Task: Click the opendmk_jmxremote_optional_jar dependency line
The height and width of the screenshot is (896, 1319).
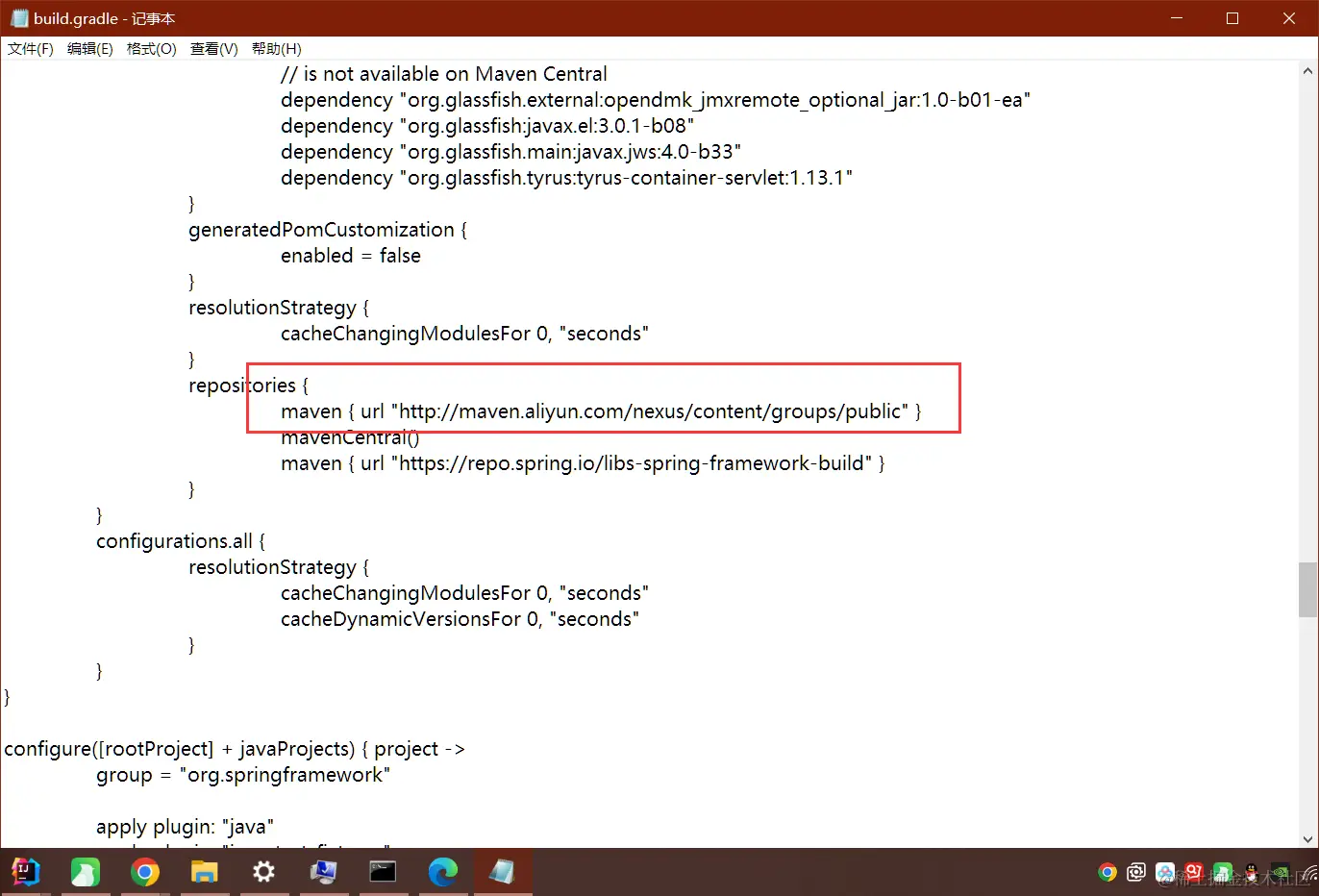Action: (x=655, y=100)
